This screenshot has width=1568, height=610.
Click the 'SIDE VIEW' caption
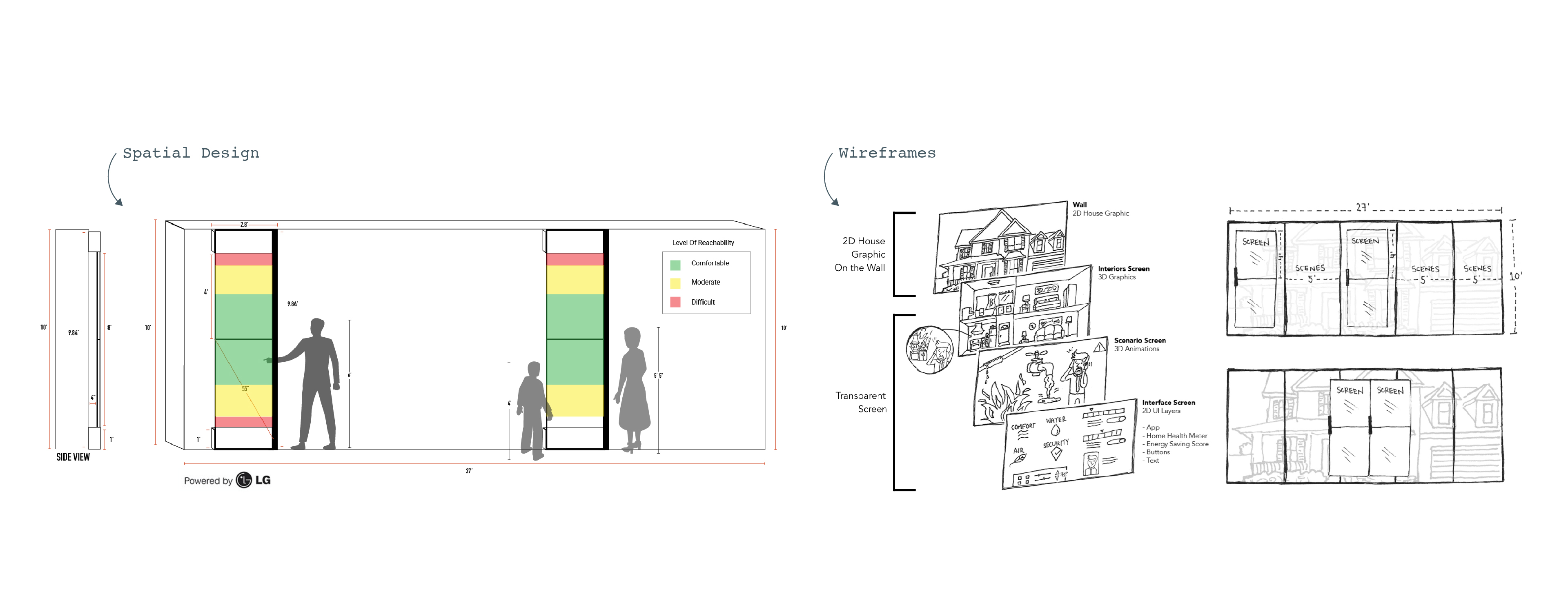click(73, 457)
